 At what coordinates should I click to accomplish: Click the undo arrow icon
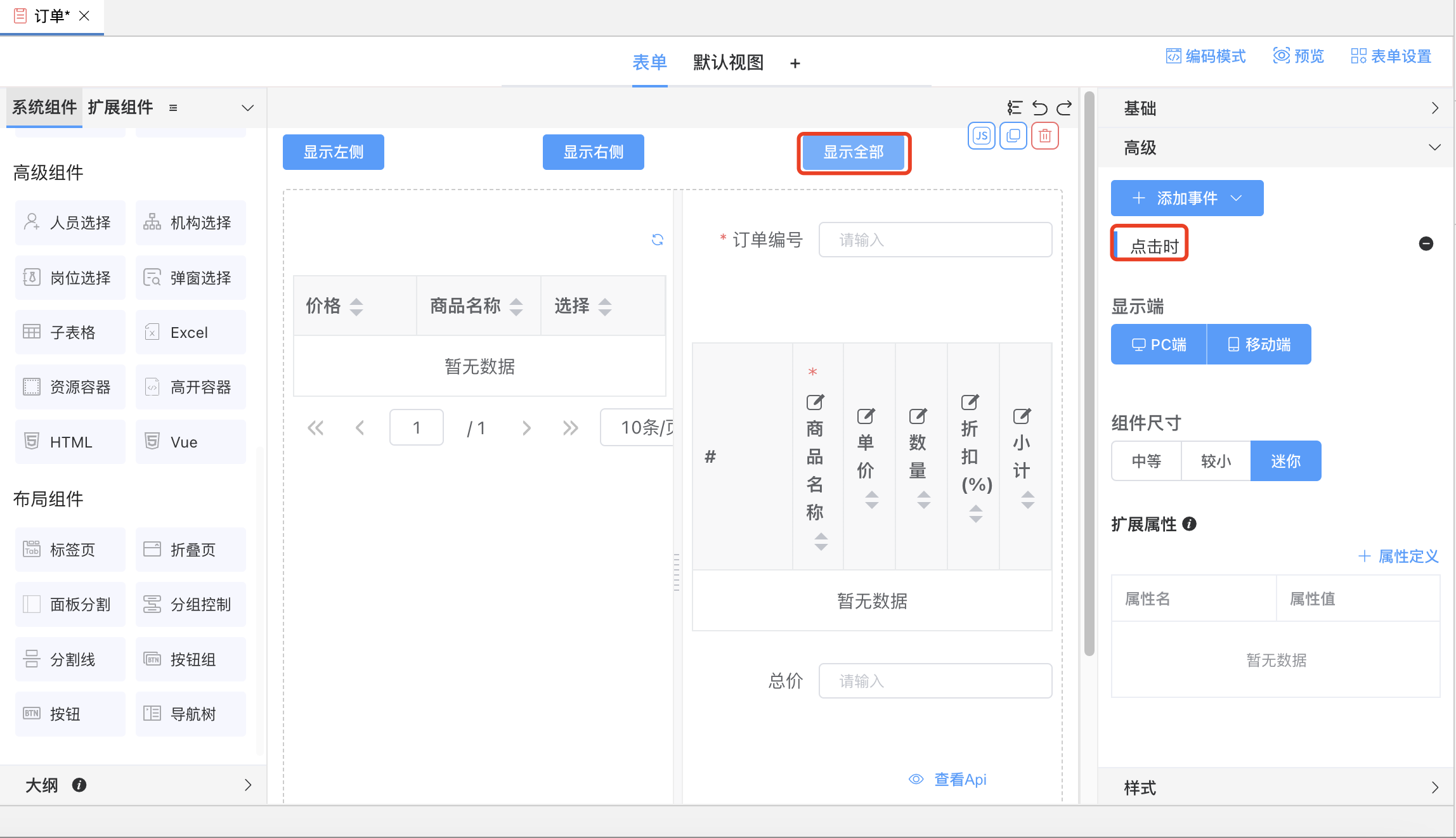(x=1039, y=108)
